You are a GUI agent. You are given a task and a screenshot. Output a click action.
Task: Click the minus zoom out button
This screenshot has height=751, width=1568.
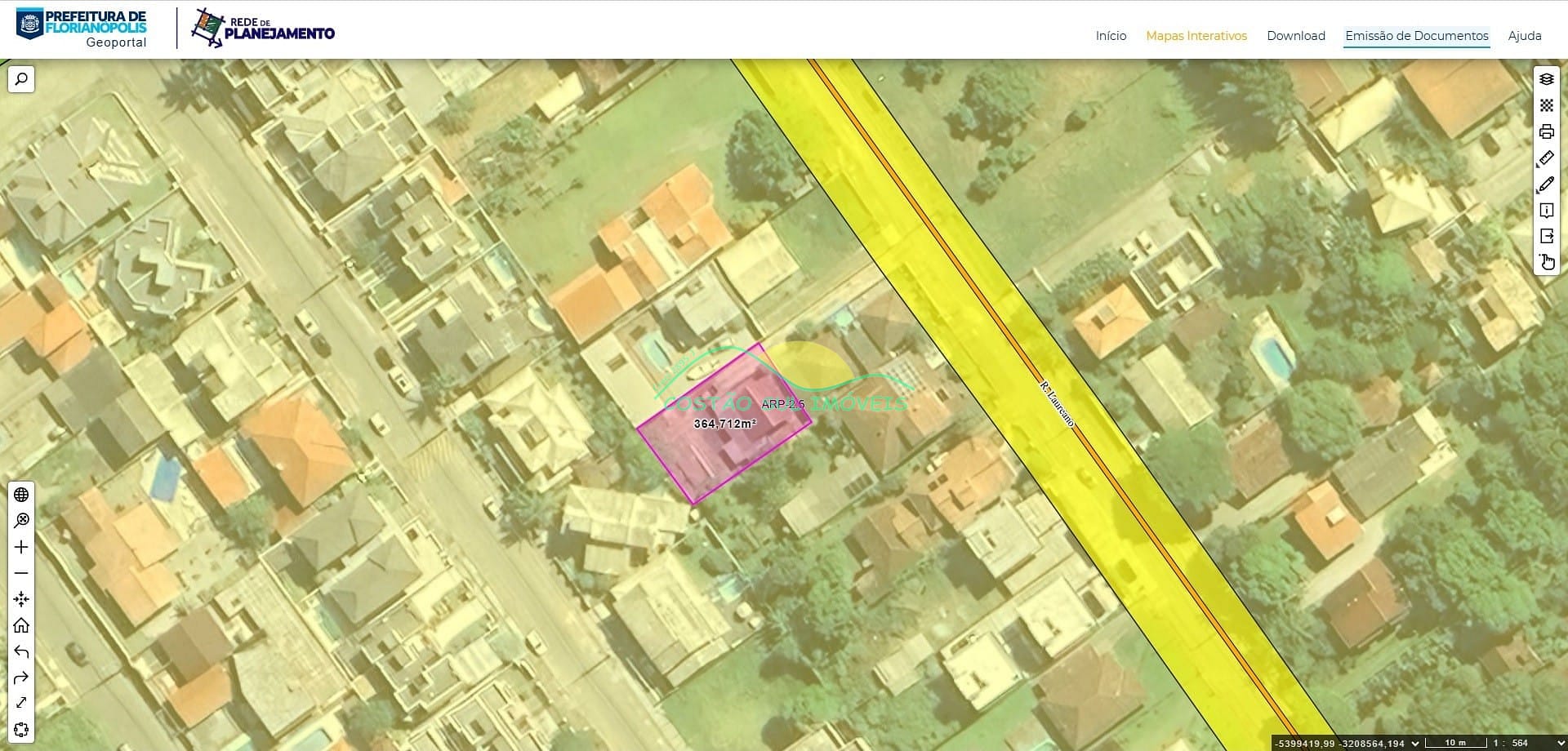[x=21, y=573]
